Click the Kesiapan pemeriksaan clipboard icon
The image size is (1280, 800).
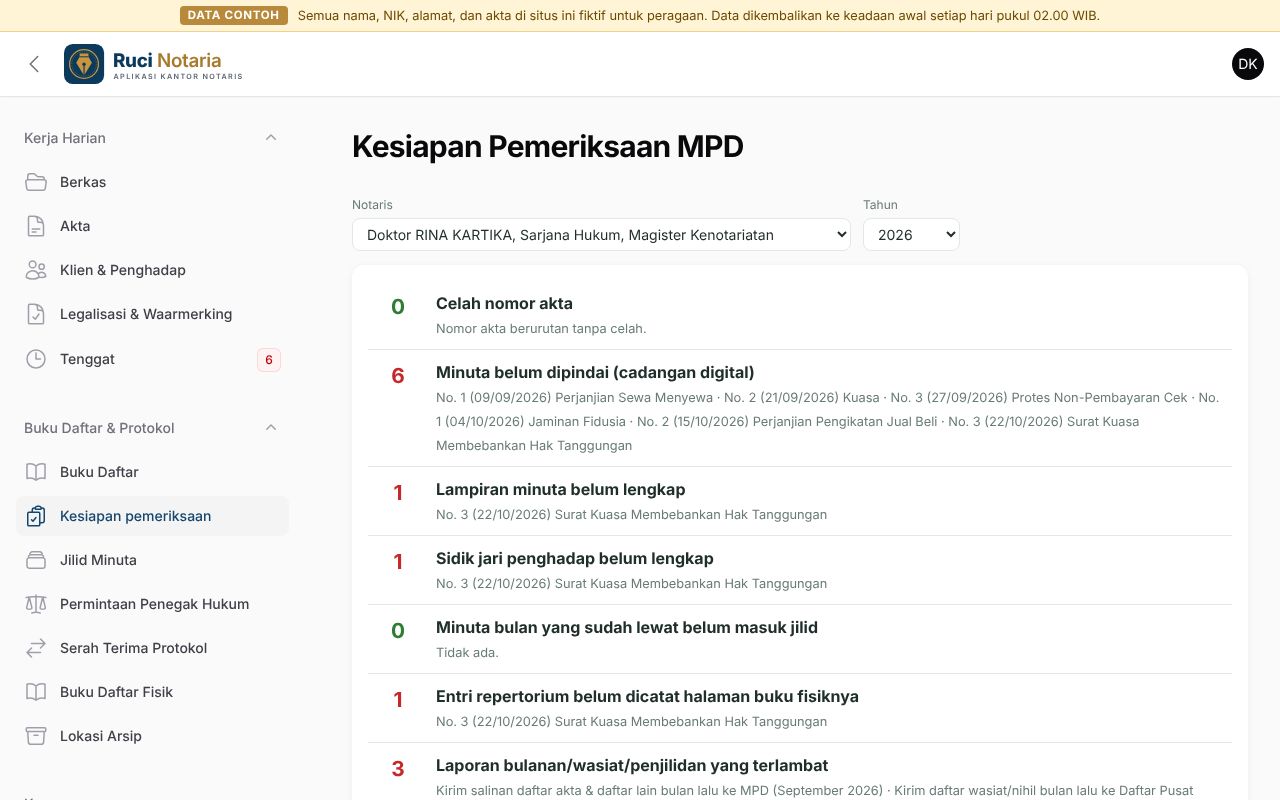click(x=36, y=516)
